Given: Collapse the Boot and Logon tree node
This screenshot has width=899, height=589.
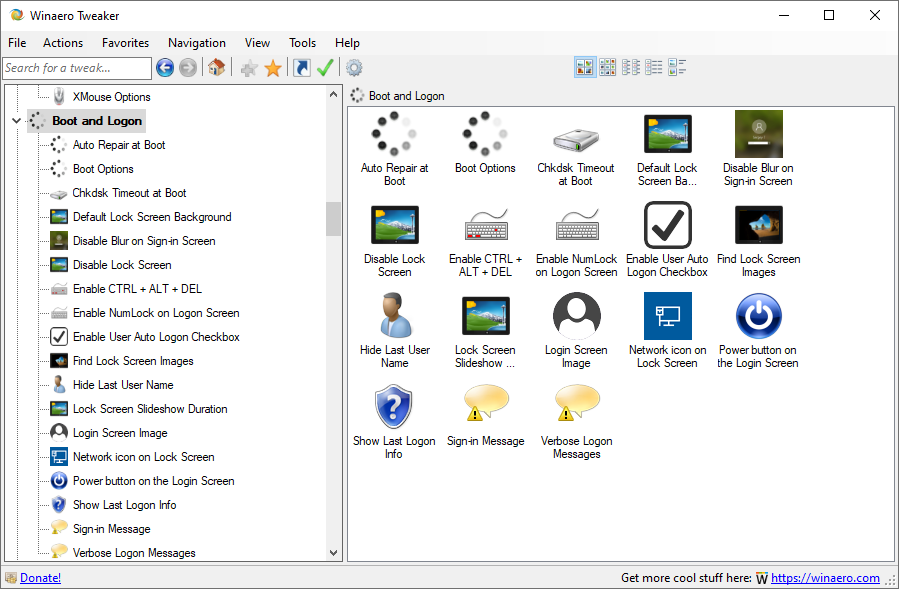Looking at the screenshot, I should 16,121.
